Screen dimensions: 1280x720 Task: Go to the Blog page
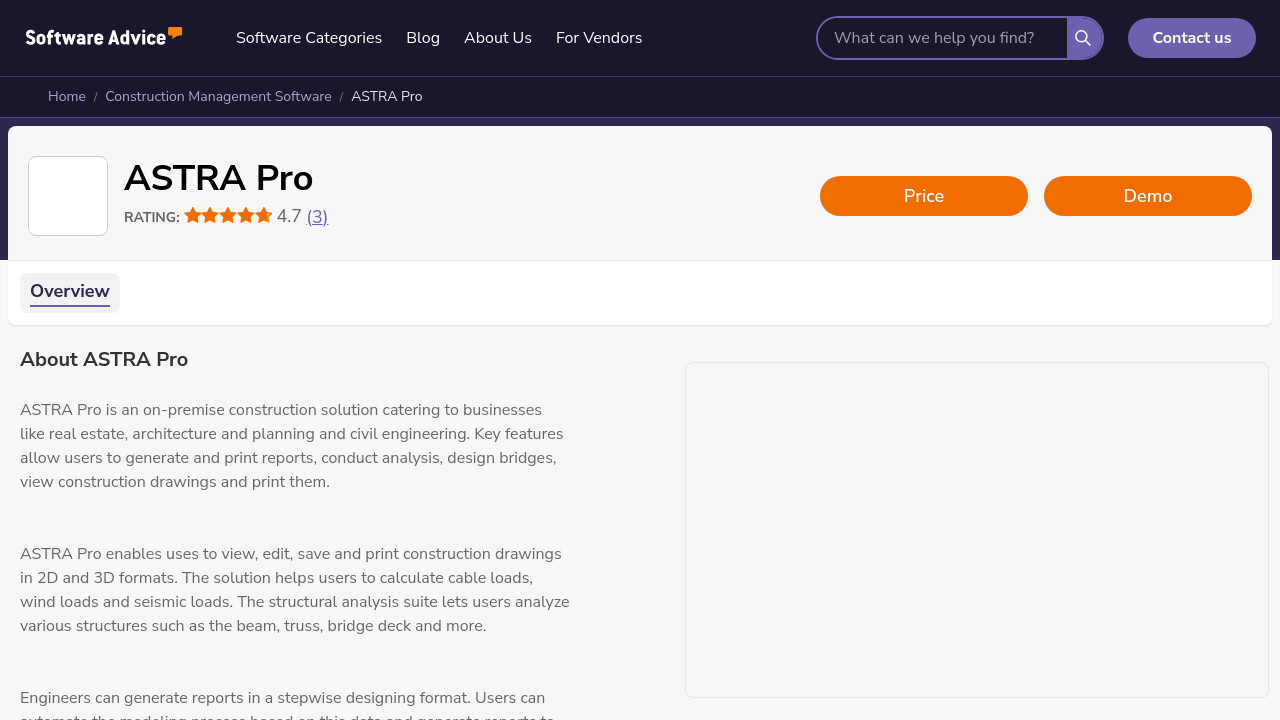(x=423, y=38)
